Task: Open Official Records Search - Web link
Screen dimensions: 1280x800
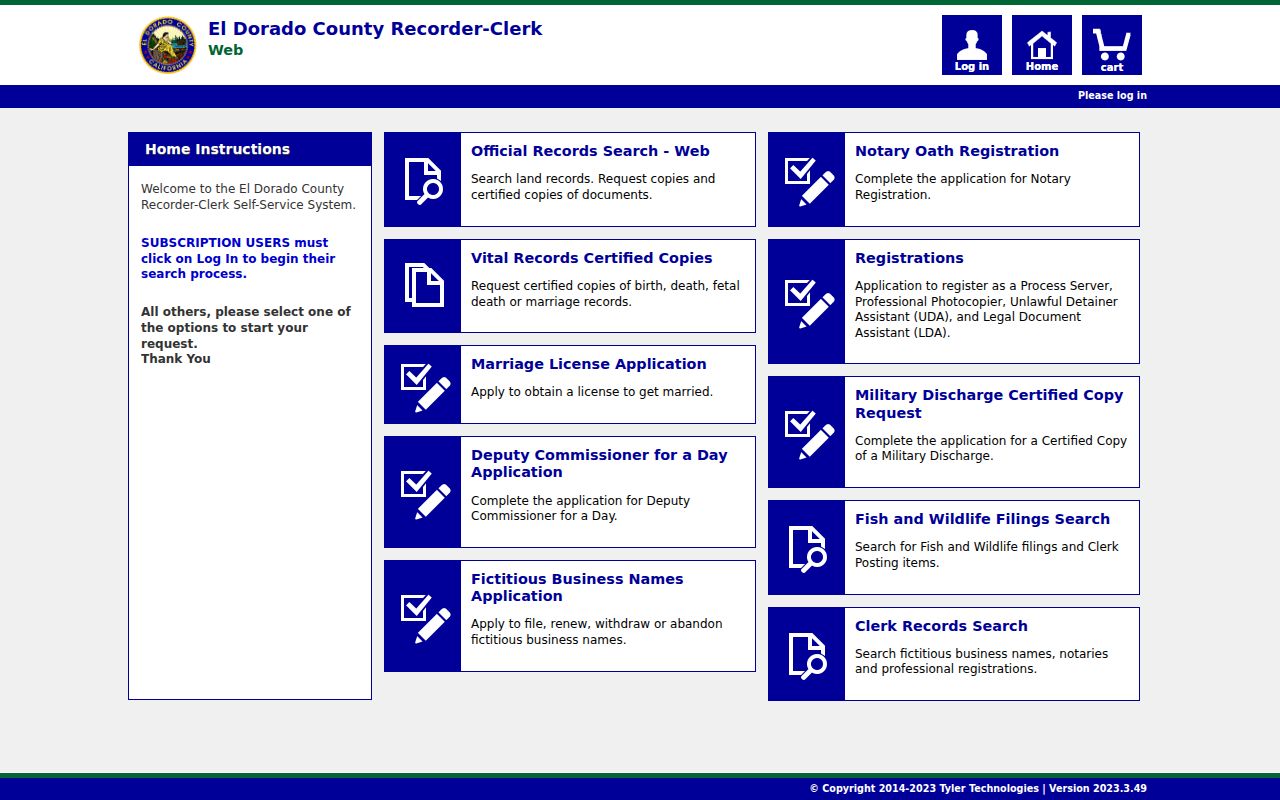Action: tap(590, 151)
